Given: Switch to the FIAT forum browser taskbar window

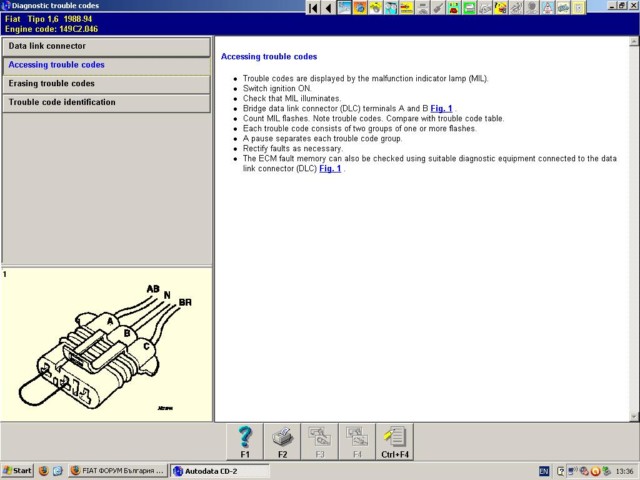Looking at the screenshot, I should coord(117,470).
